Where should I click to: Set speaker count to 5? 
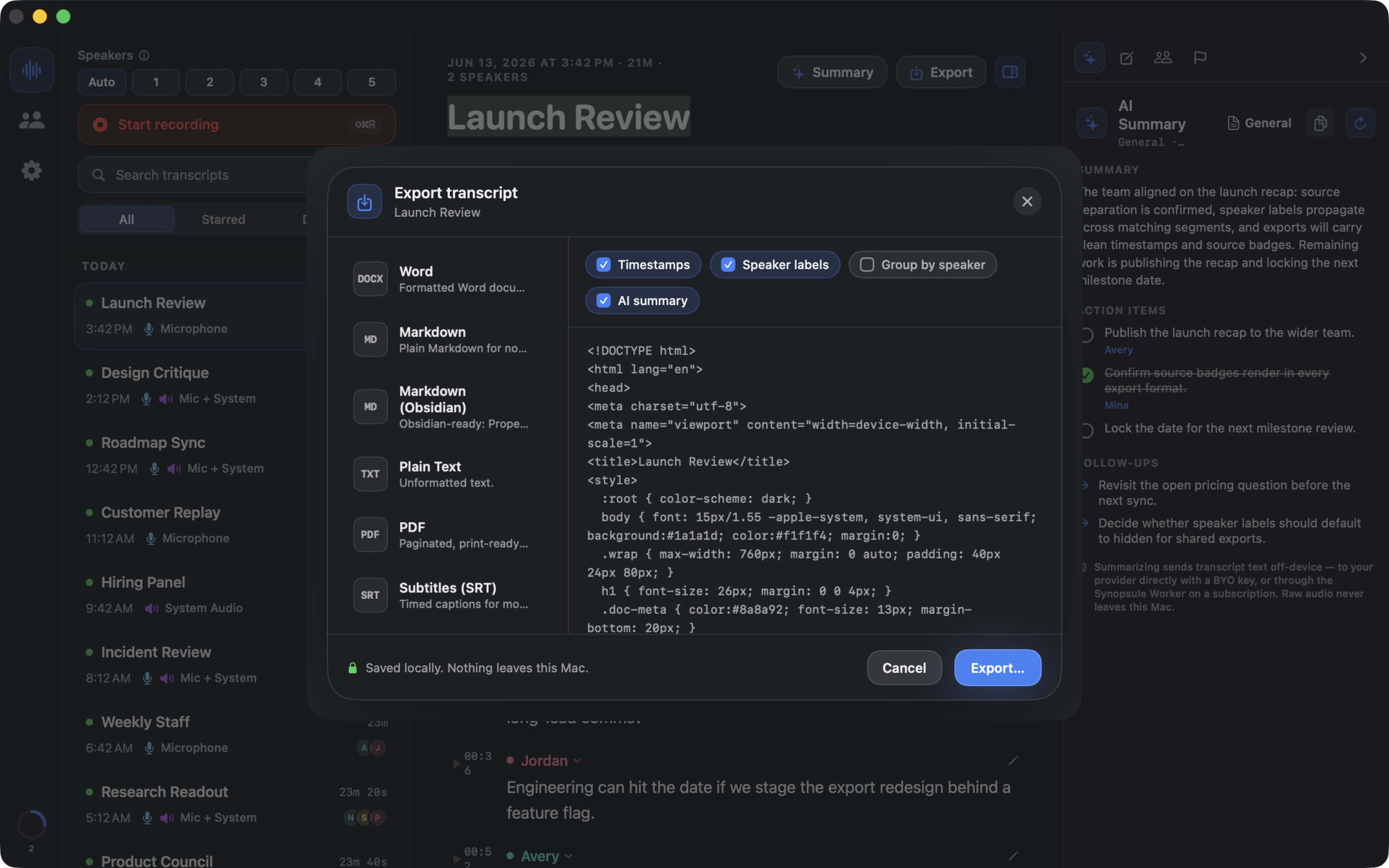pos(371,82)
